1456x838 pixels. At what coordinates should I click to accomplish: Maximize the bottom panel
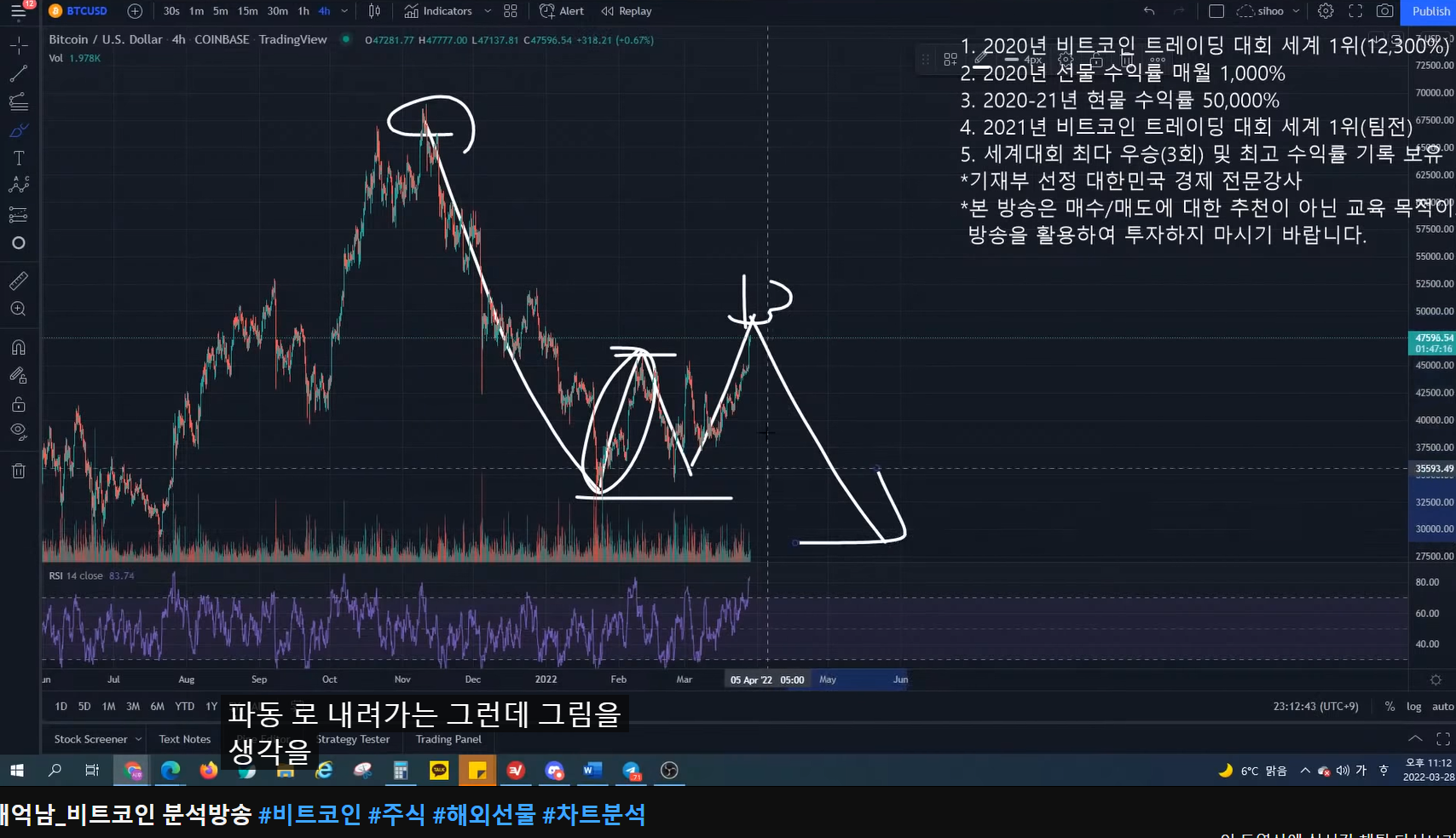pos(1443,739)
